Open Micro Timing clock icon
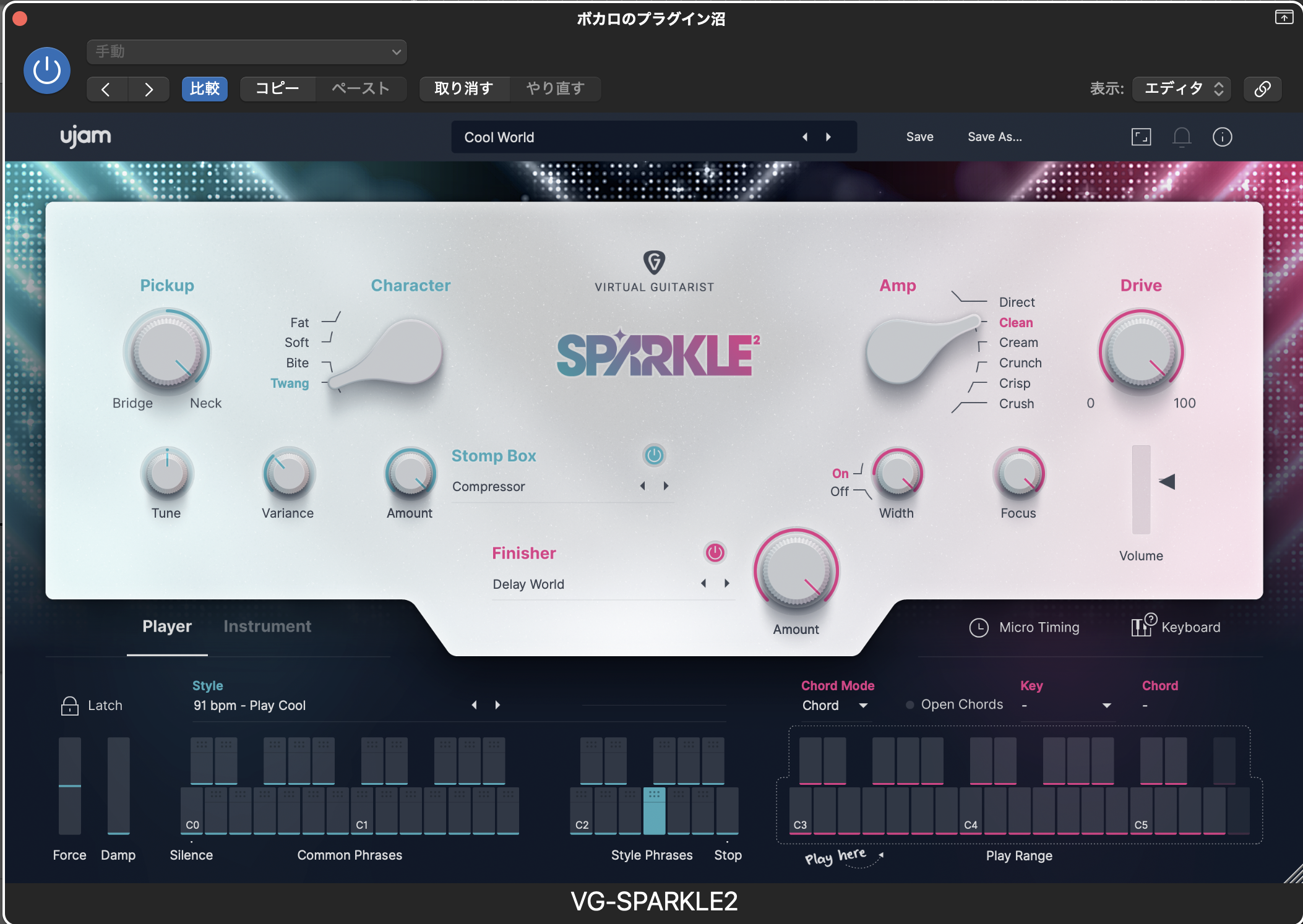This screenshot has height=924, width=1303. (979, 628)
